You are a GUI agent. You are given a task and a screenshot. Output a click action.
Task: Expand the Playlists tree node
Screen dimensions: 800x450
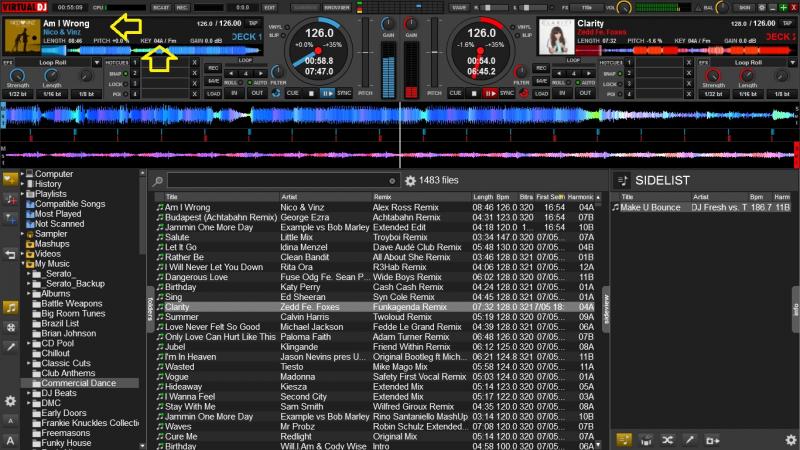click(x=22, y=194)
